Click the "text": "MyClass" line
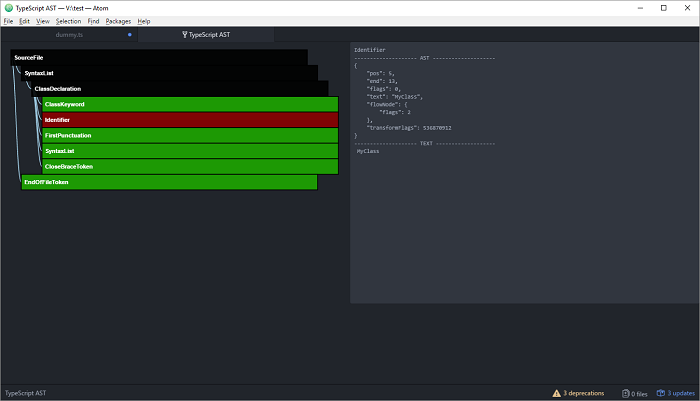 coord(394,96)
